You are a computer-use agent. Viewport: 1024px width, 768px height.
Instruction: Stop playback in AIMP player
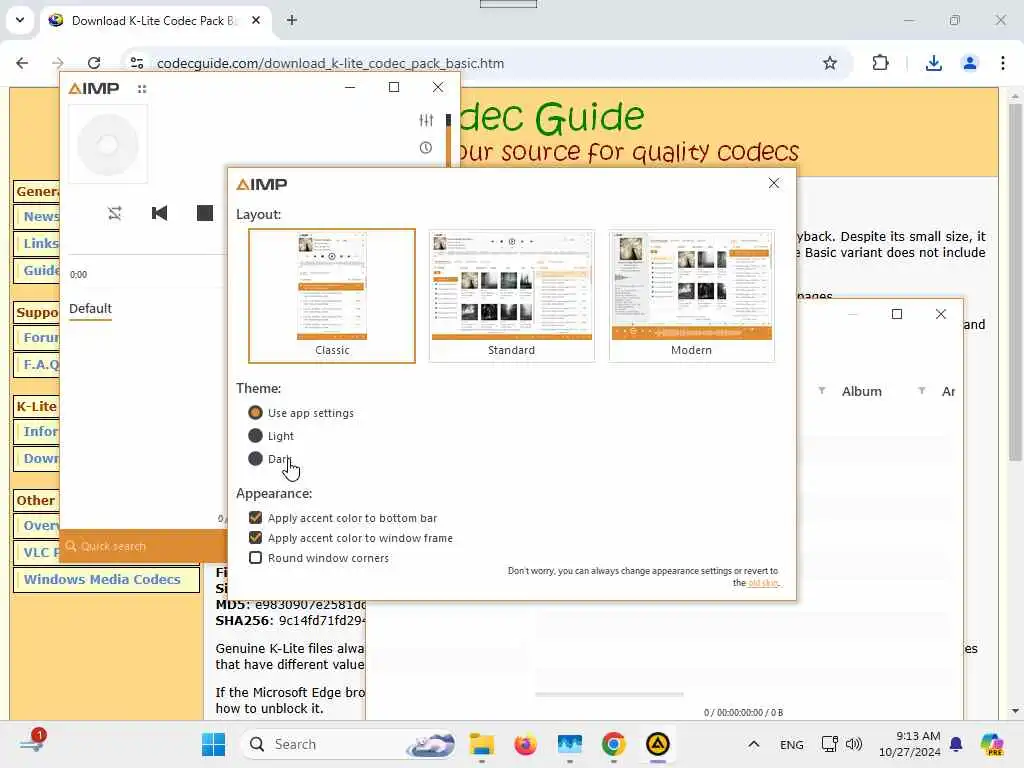pyautogui.click(x=204, y=213)
